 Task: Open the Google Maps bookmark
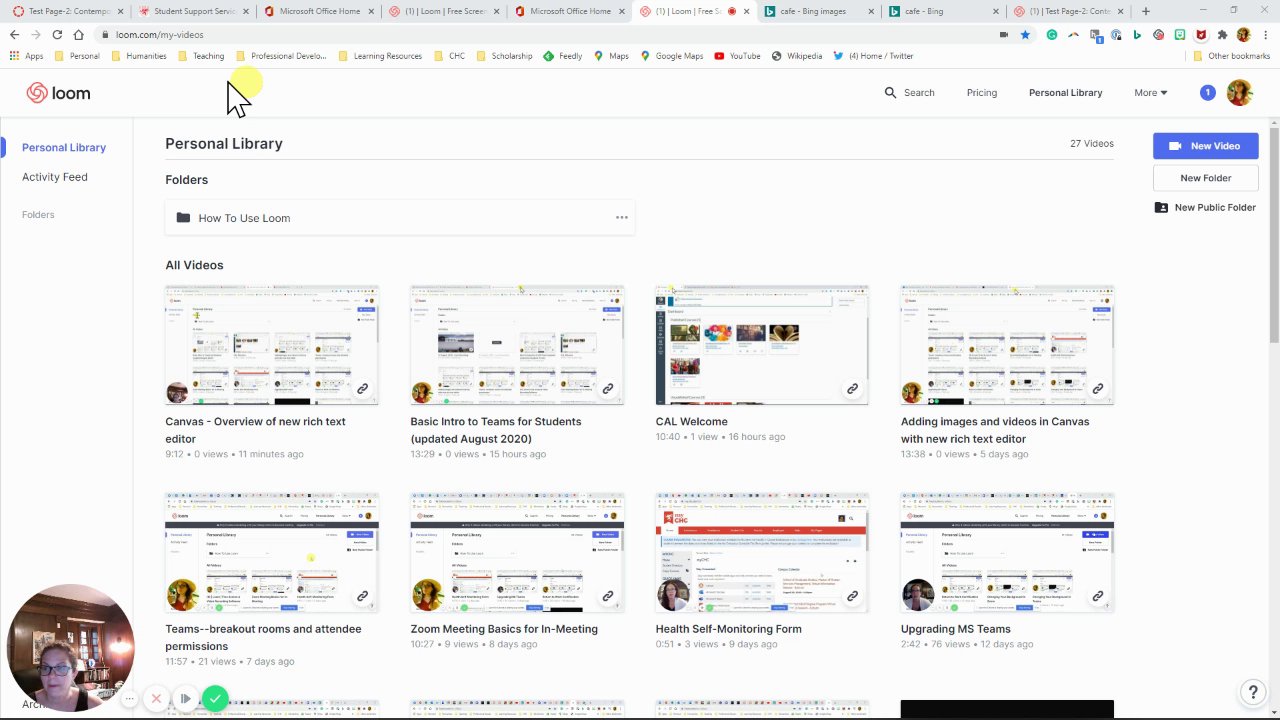(672, 56)
